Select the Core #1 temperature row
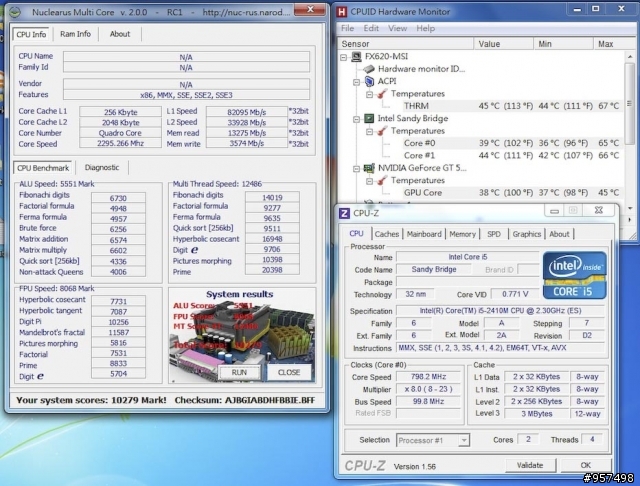 [x=512, y=155]
